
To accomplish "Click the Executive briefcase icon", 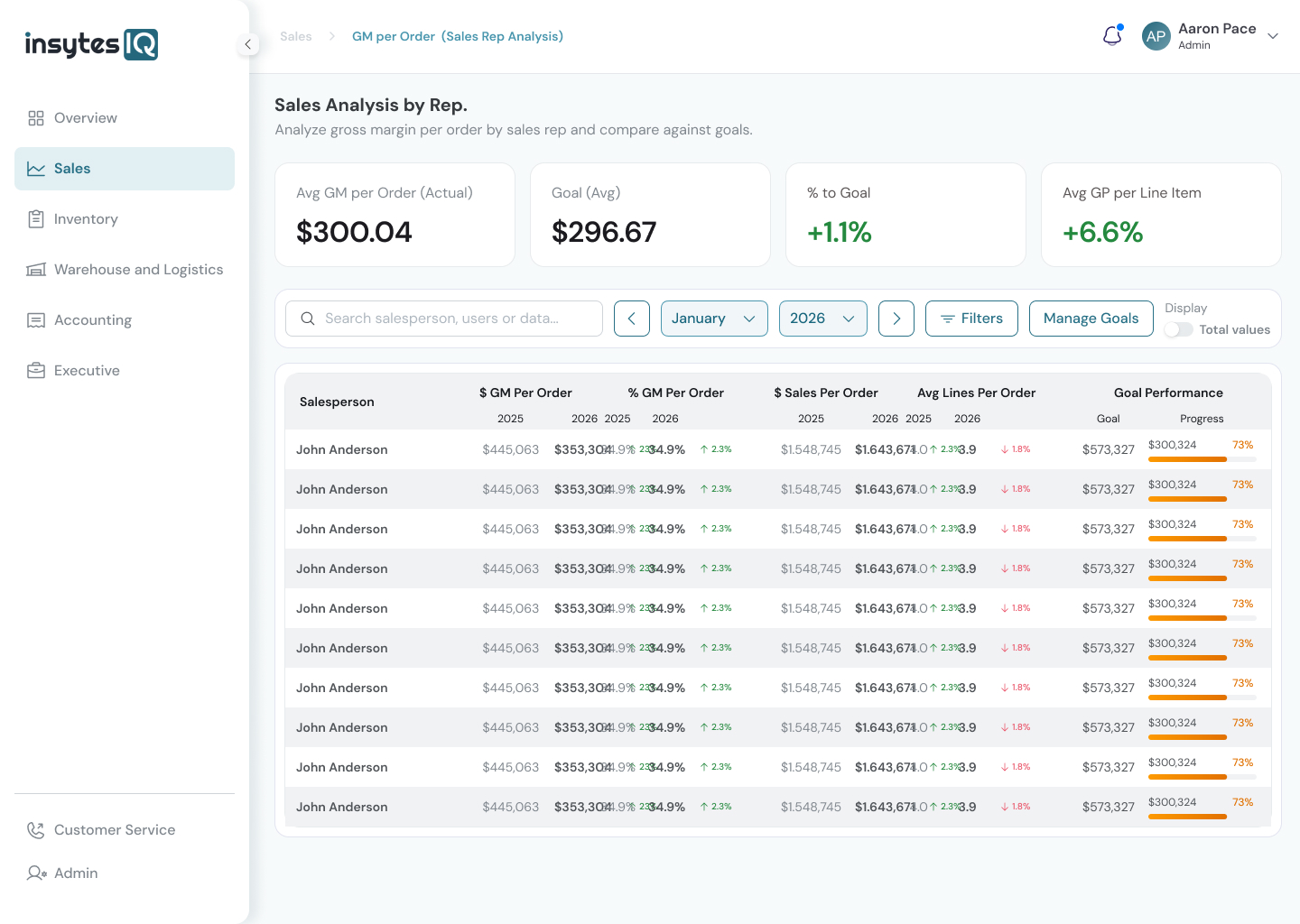I will 36,371.
